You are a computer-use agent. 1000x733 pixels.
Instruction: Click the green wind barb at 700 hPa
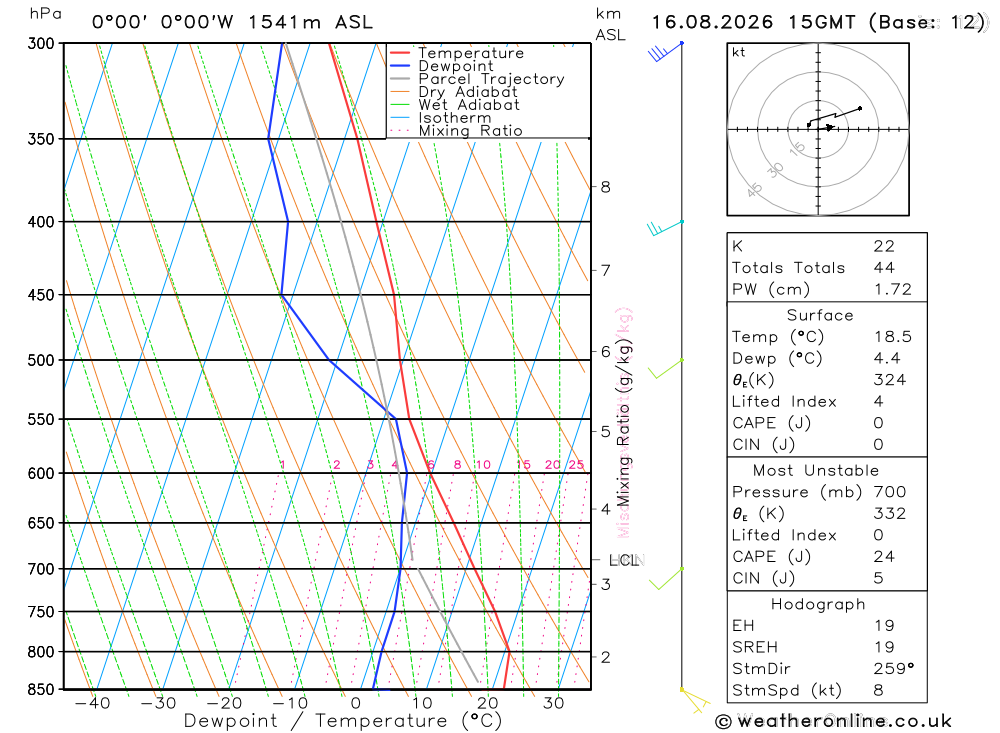click(x=666, y=578)
